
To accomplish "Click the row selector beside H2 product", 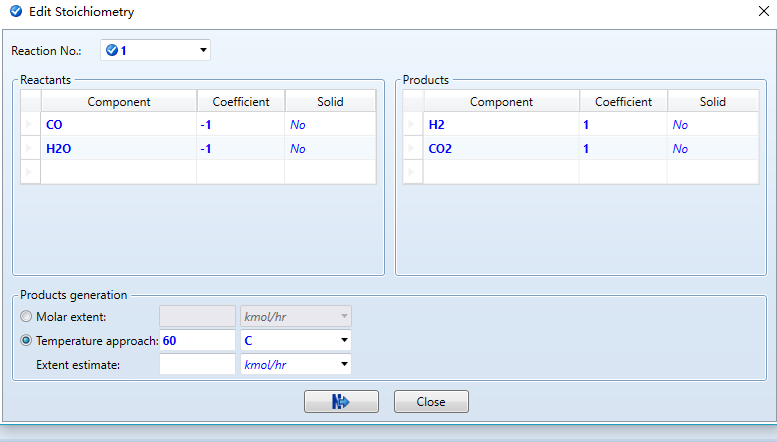I will [x=413, y=125].
